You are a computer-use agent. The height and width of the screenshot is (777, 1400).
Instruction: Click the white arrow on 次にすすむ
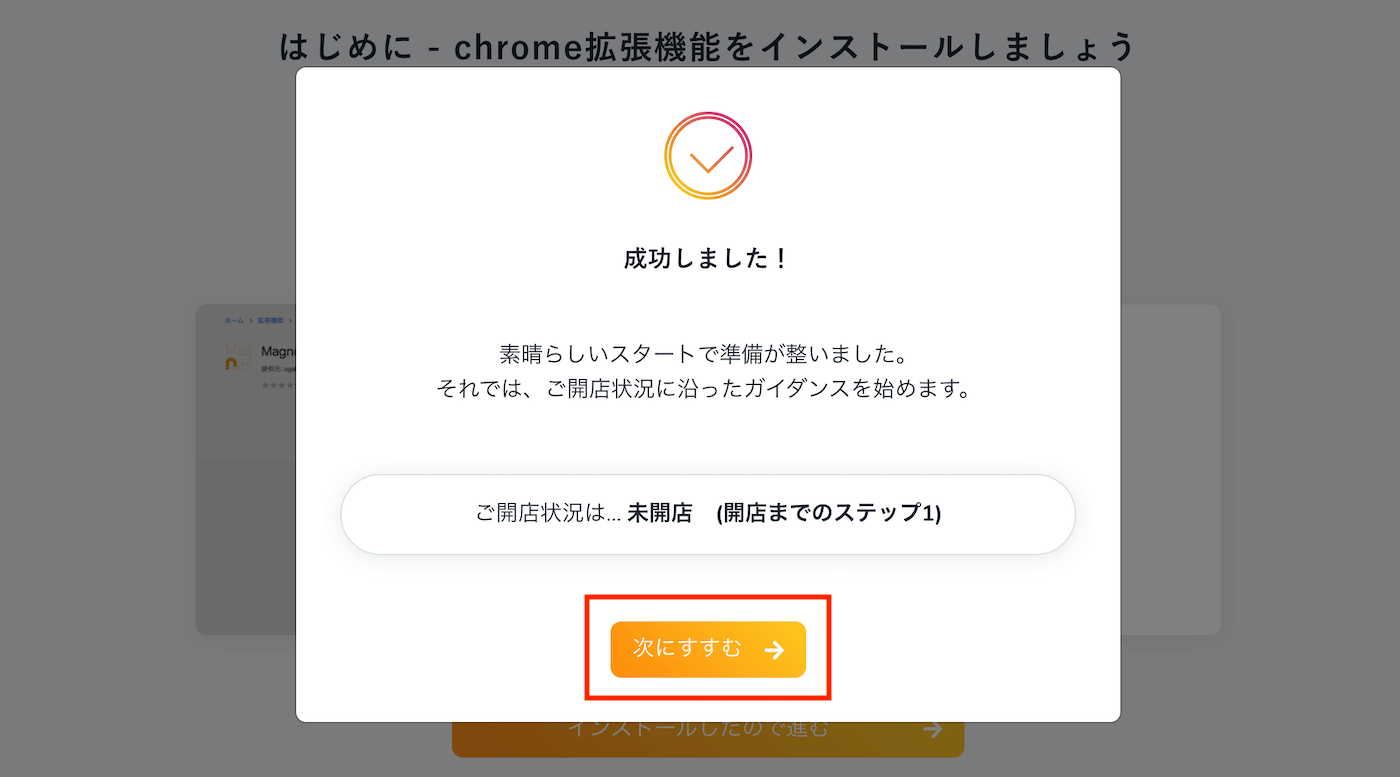(x=774, y=650)
